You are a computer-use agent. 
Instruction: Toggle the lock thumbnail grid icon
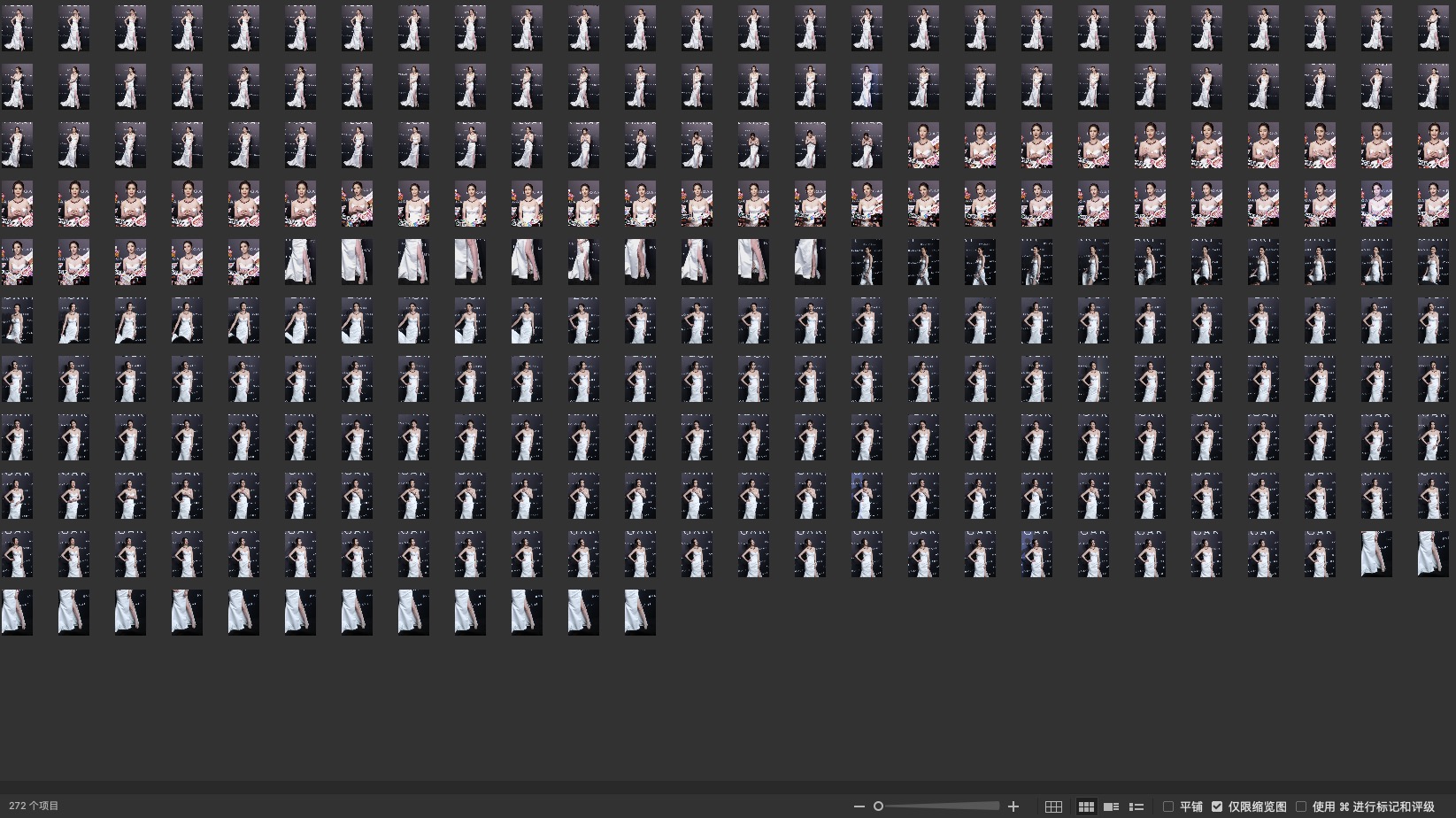[1053, 806]
